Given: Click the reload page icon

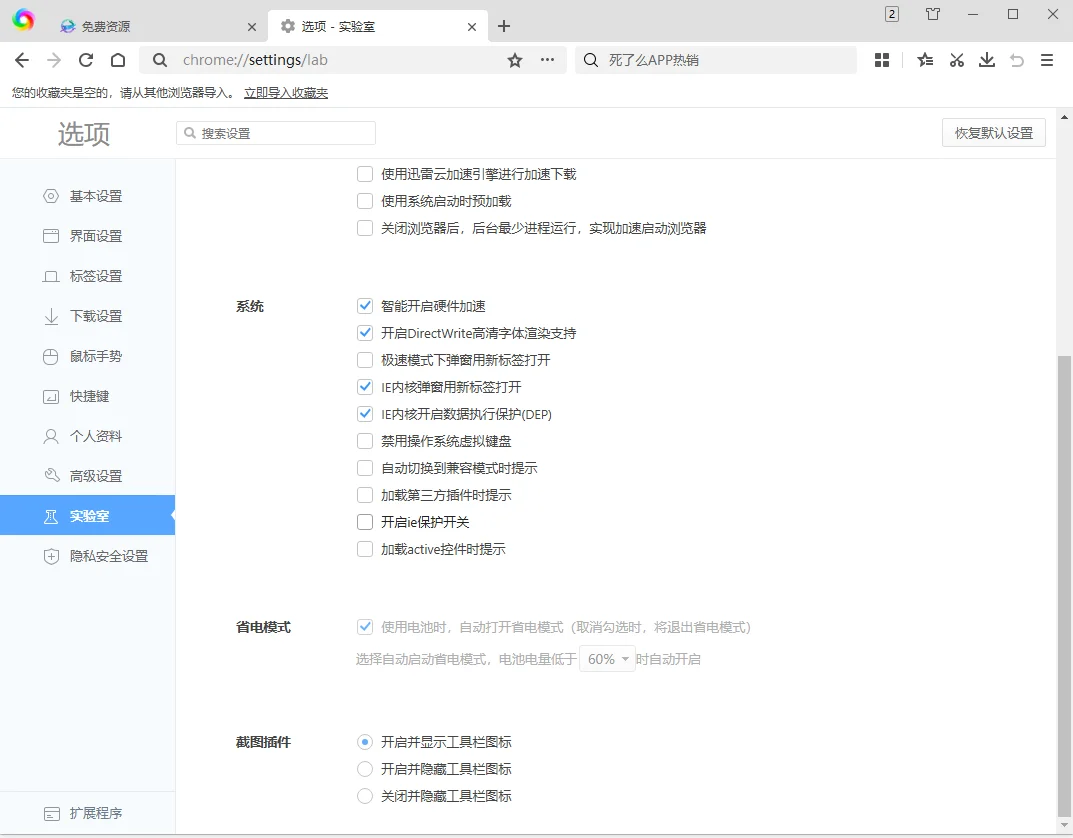Looking at the screenshot, I should click(86, 60).
